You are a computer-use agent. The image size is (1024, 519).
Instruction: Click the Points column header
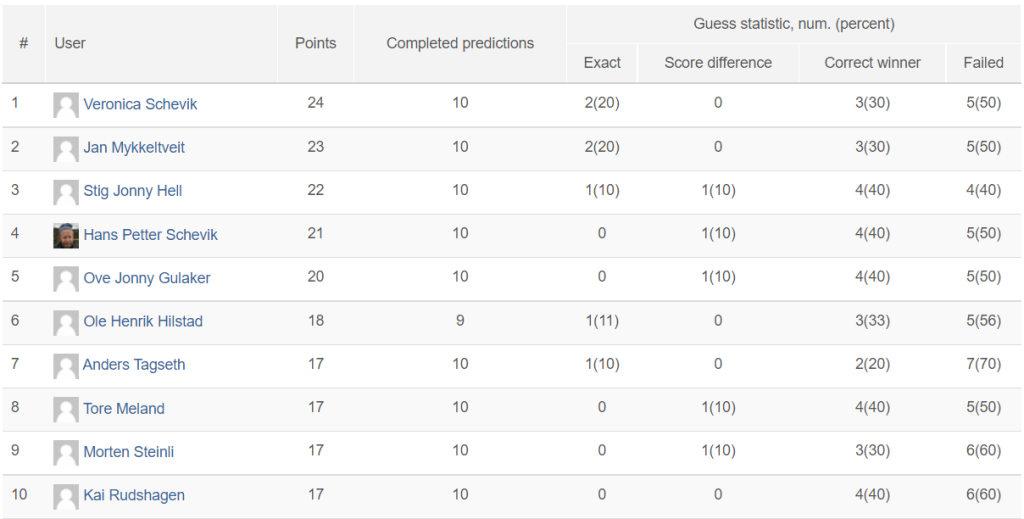315,43
